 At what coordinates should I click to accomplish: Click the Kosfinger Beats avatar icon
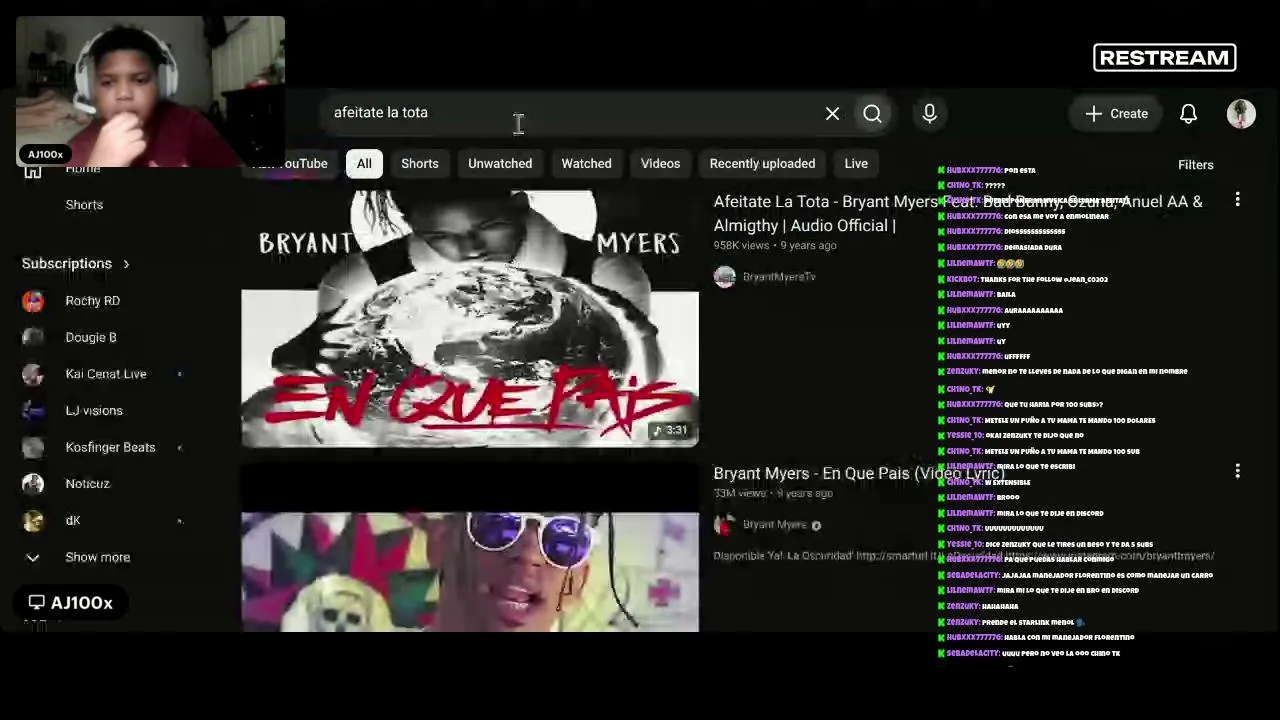coord(33,448)
